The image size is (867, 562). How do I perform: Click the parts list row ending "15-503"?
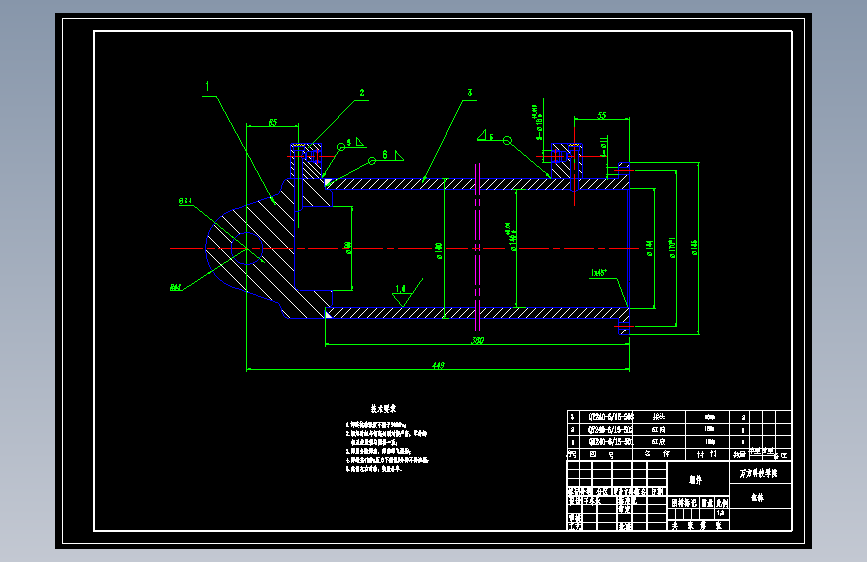pos(679,417)
